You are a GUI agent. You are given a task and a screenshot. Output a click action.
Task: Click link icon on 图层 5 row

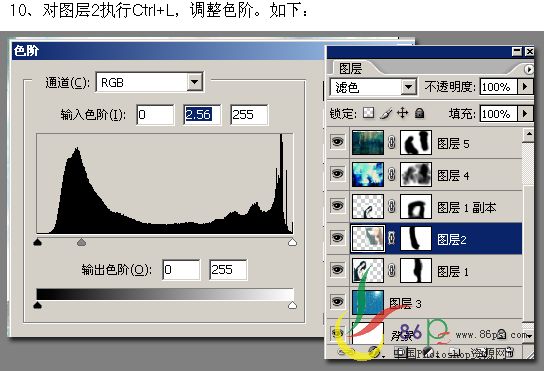tap(392, 142)
